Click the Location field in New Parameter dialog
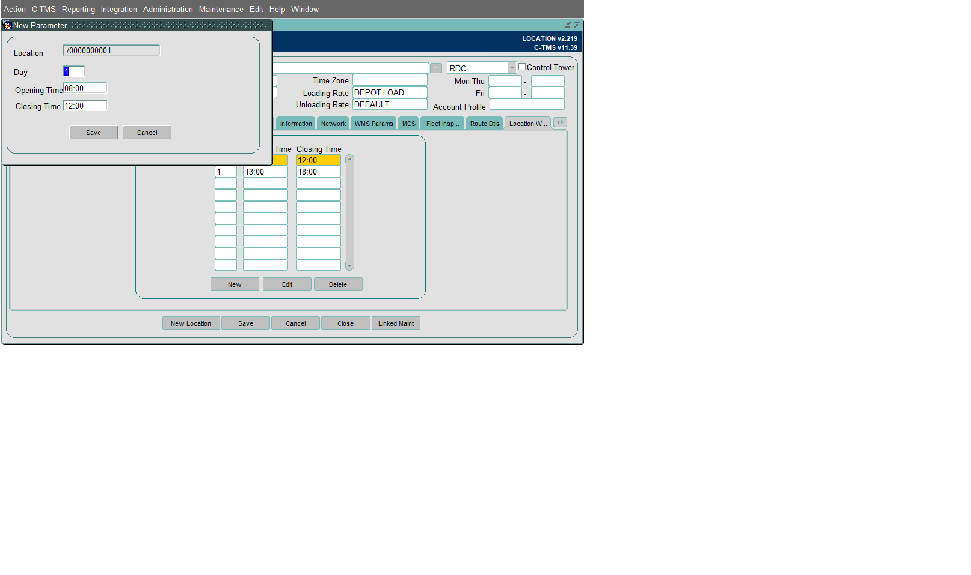 (x=111, y=50)
